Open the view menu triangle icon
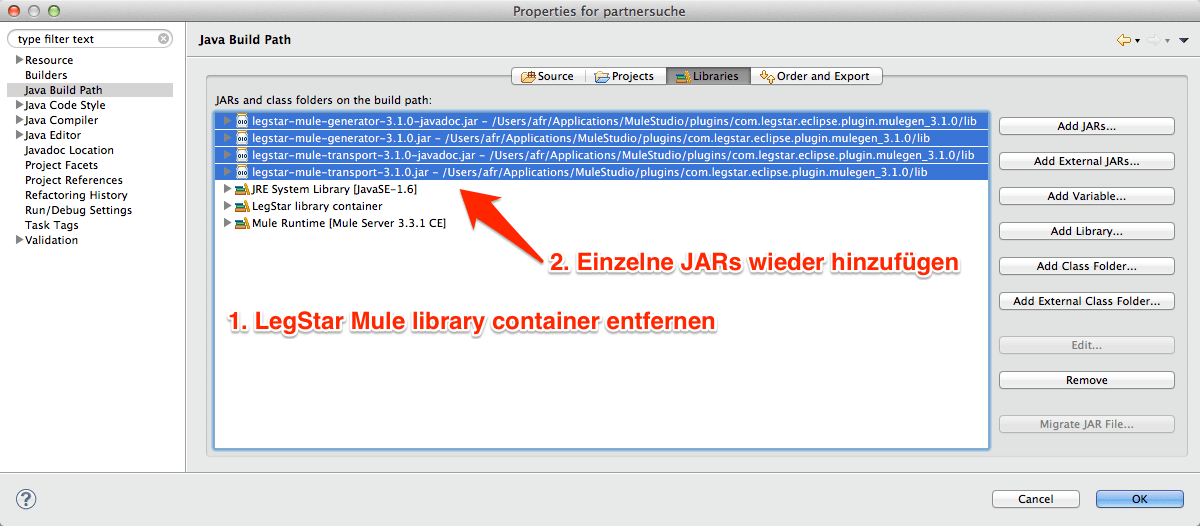Image resolution: width=1200 pixels, height=526 pixels. 1184,40
